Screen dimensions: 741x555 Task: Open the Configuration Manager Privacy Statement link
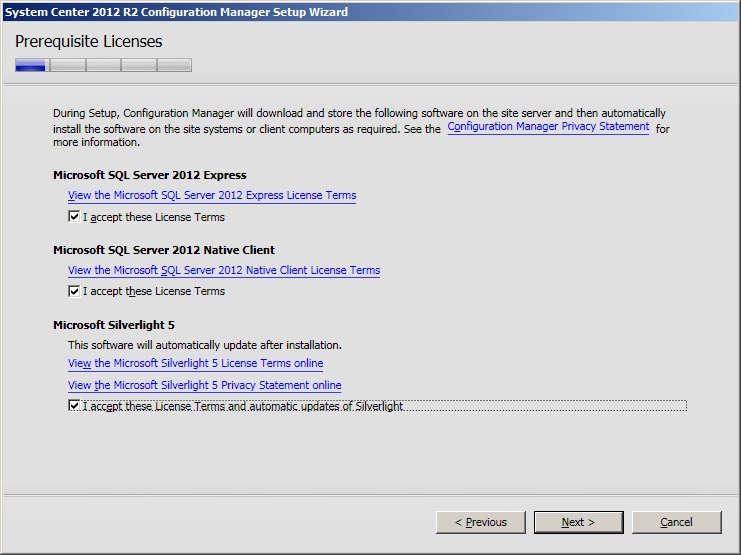[548, 127]
